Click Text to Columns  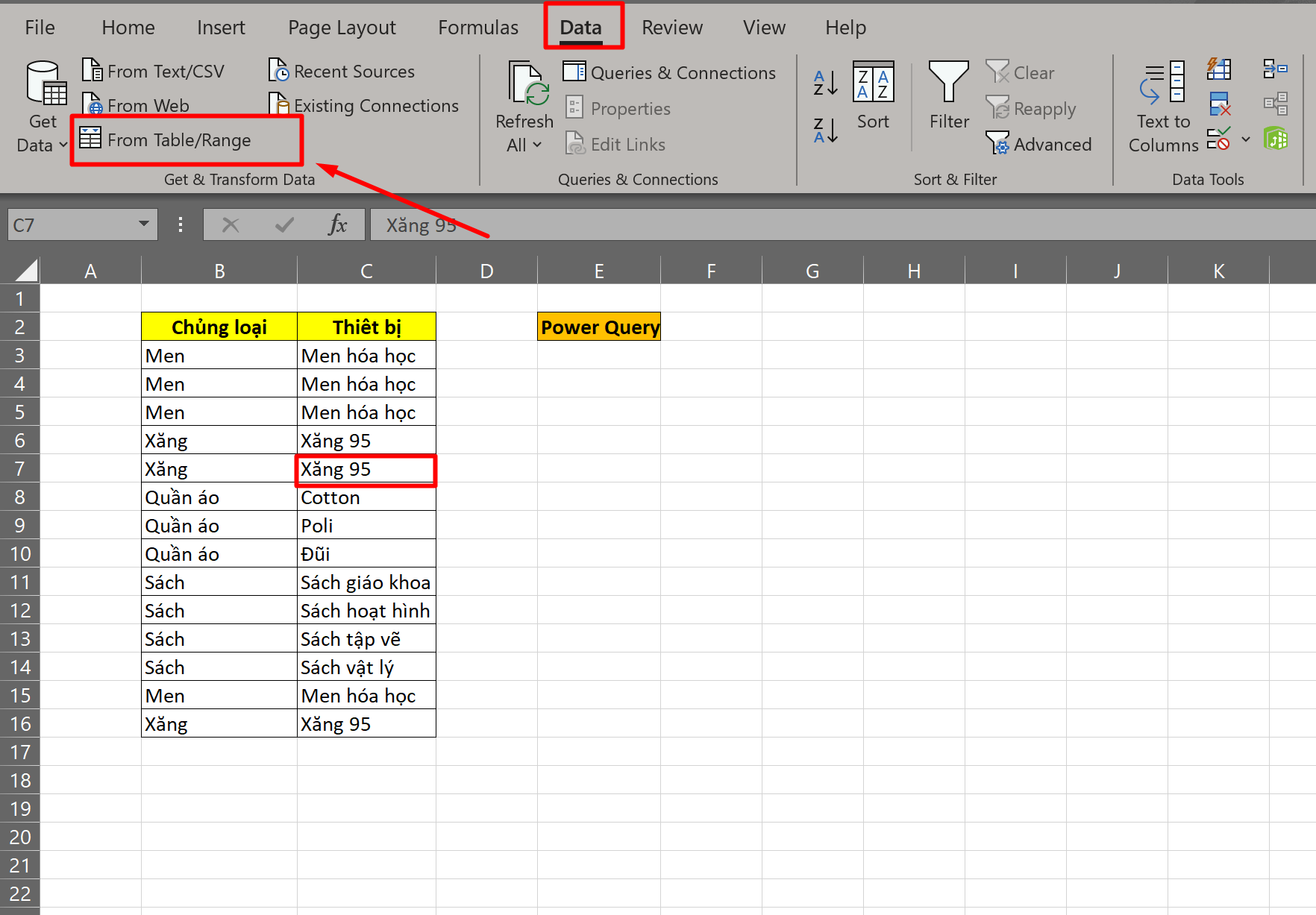[1162, 104]
